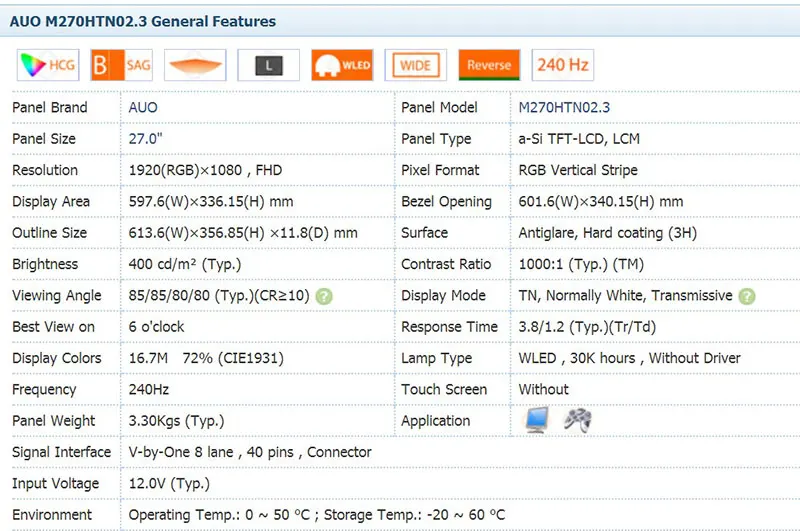Click the Display Colors label
The height and width of the screenshot is (531, 800).
pos(57,359)
